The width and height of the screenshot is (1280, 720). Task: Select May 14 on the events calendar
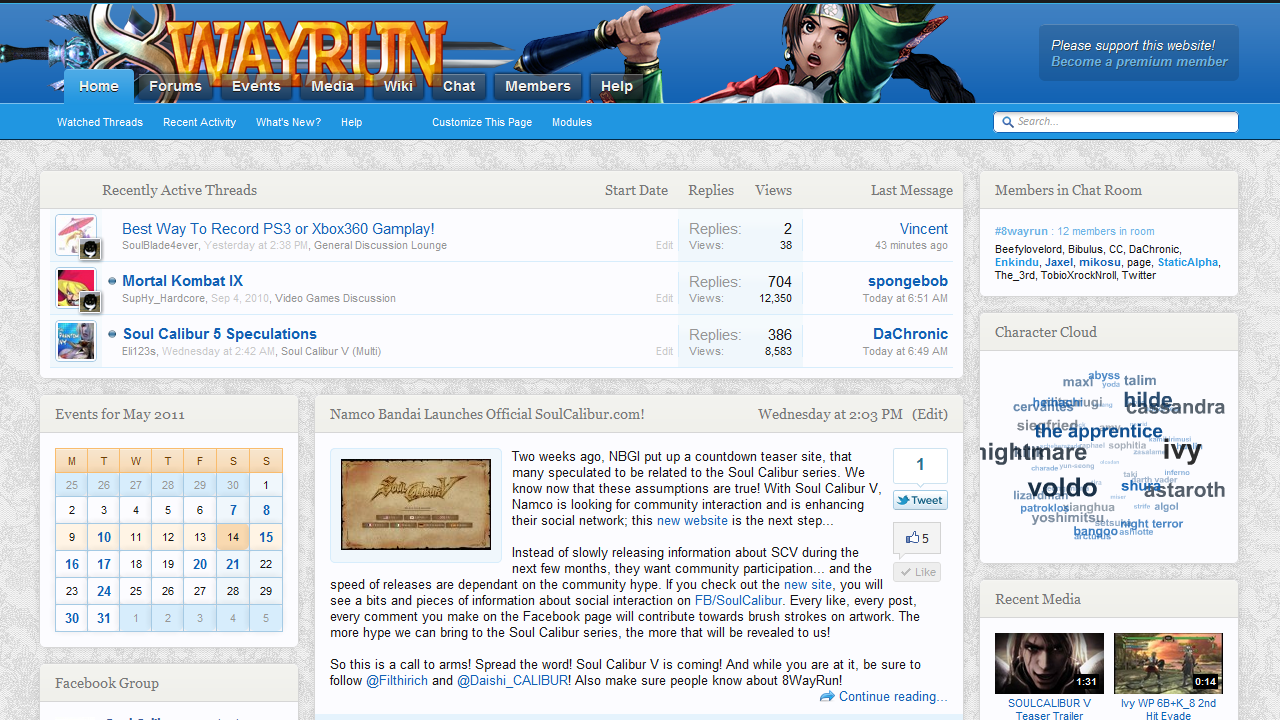(233, 537)
